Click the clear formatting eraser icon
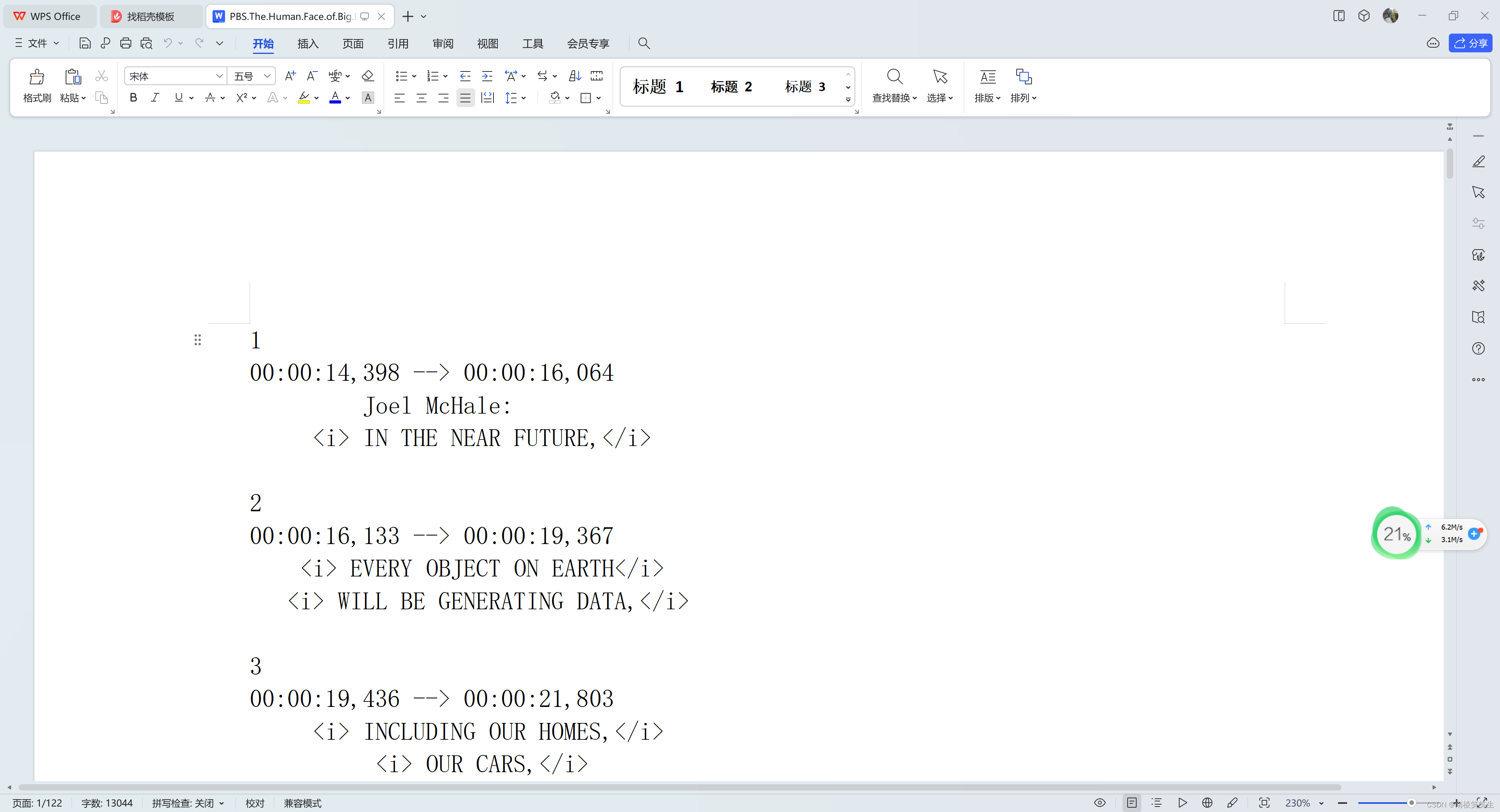This screenshot has height=812, width=1500. click(x=367, y=76)
